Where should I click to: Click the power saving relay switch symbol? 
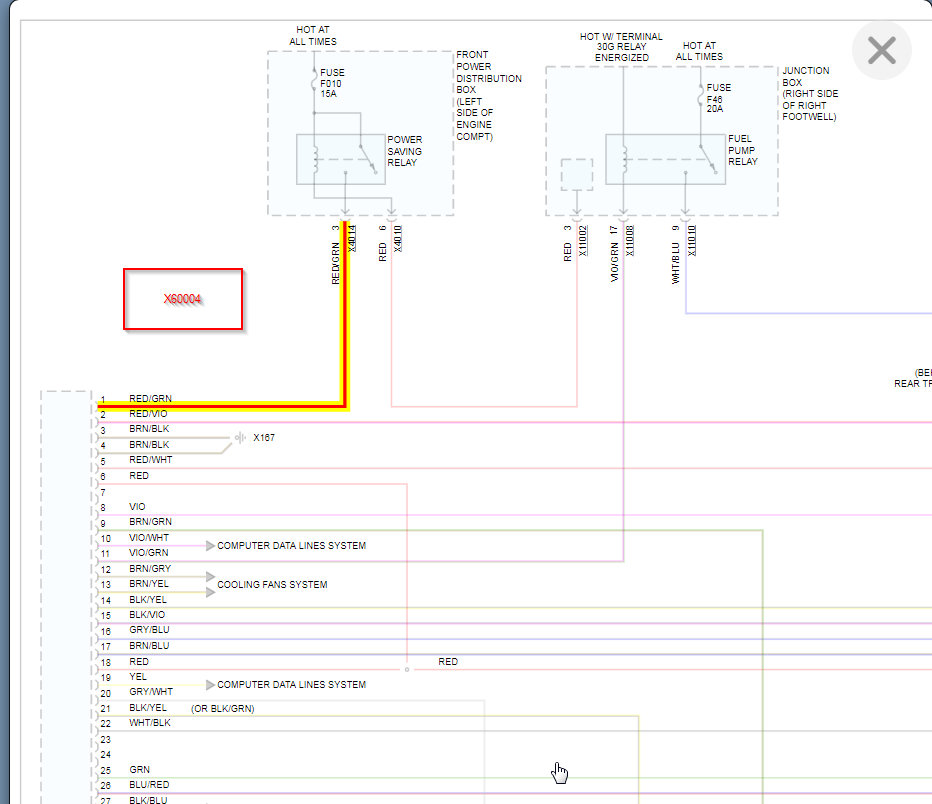coord(368,159)
